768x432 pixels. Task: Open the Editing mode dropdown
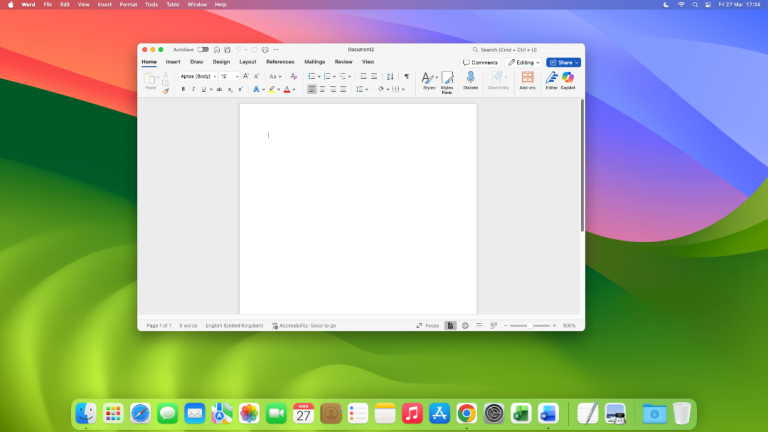[x=524, y=62]
